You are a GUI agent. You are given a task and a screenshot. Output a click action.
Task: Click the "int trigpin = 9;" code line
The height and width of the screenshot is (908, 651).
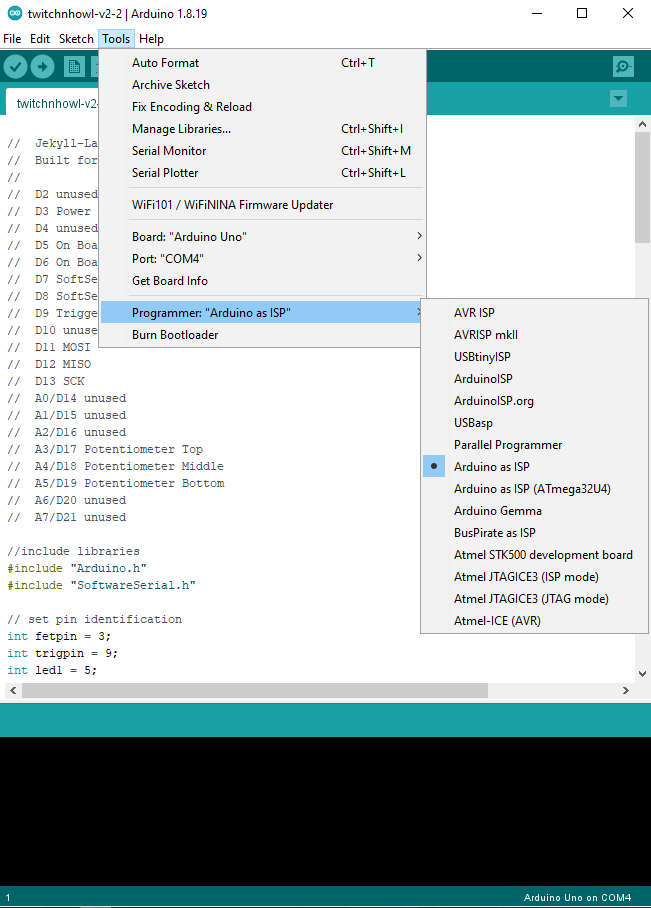[x=63, y=653]
